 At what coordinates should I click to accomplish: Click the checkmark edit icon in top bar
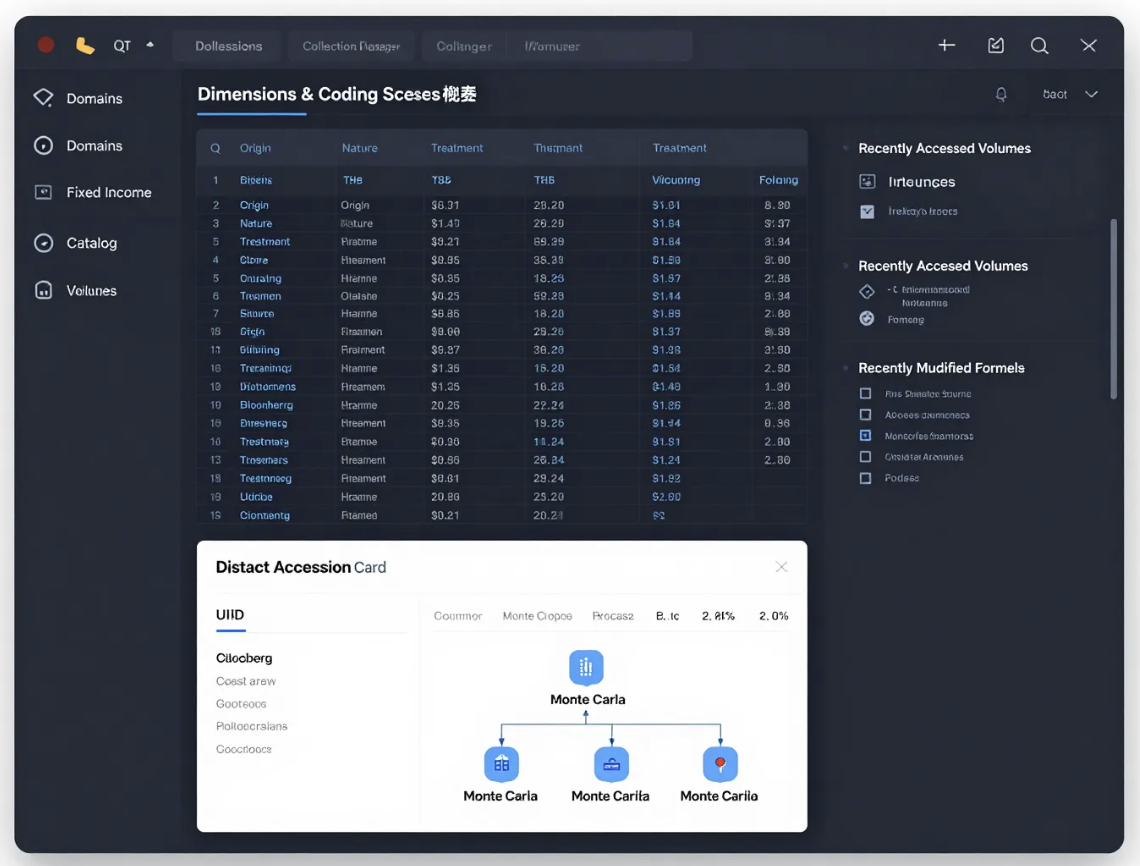(995, 45)
